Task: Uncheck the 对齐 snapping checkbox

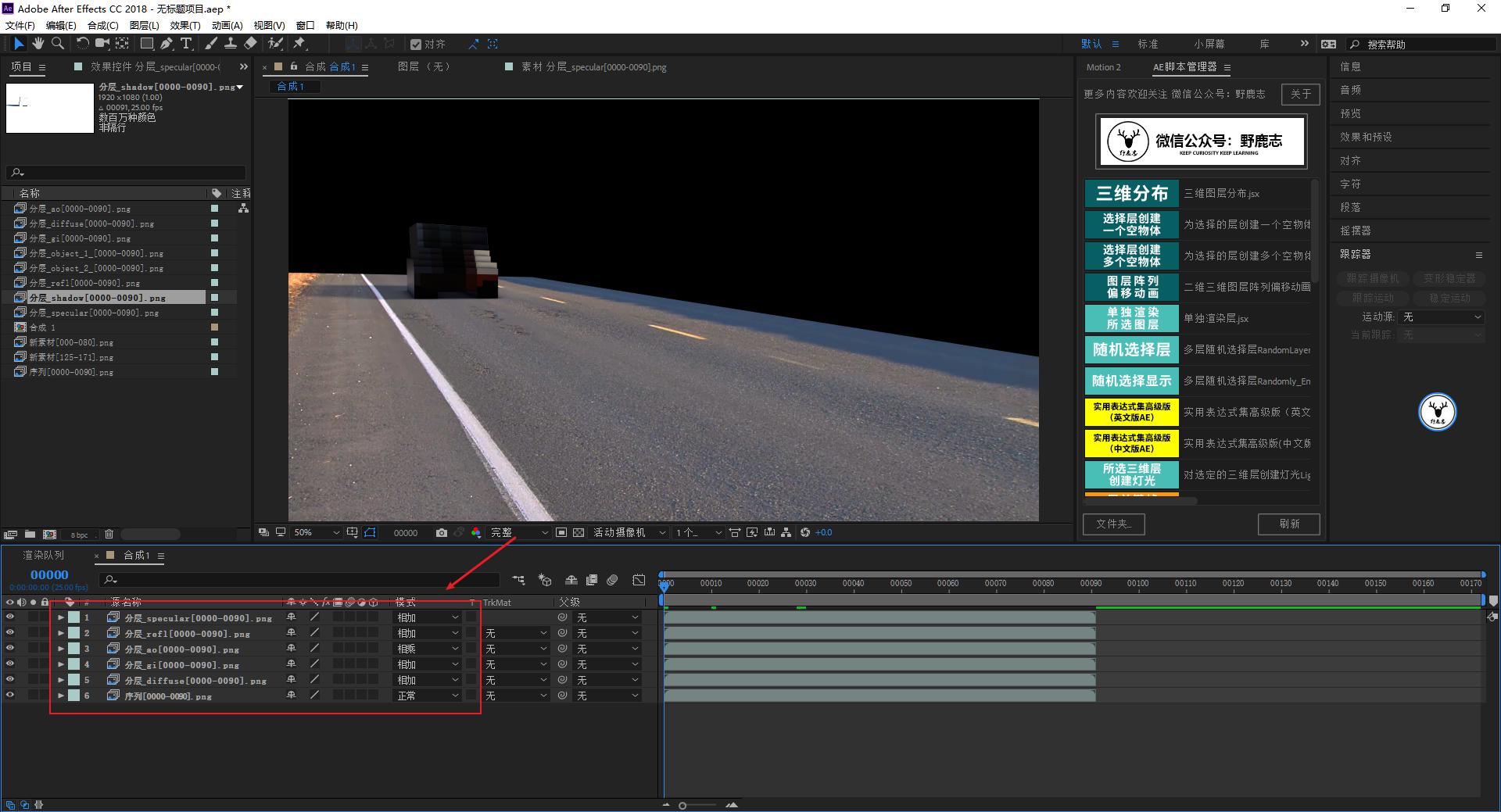Action: (x=416, y=45)
